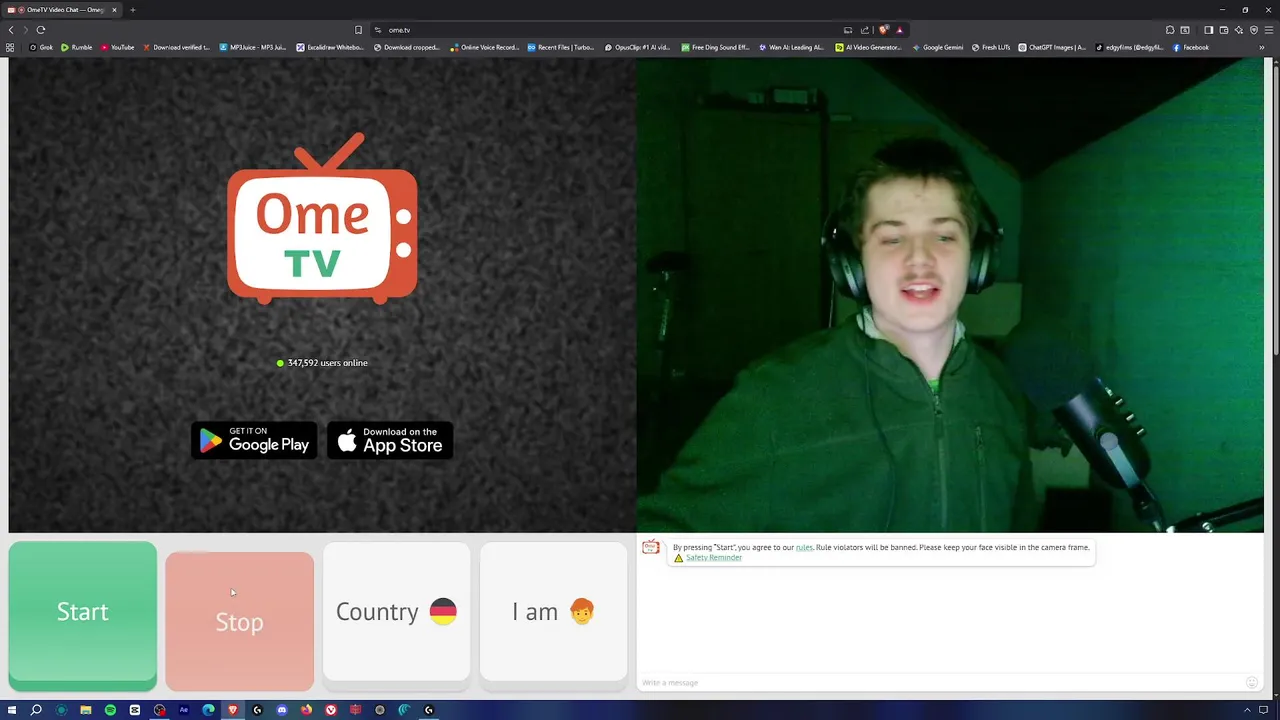This screenshot has height=720, width=1280.
Task: Switch to Brave browser on the taskbar
Action: [232, 710]
